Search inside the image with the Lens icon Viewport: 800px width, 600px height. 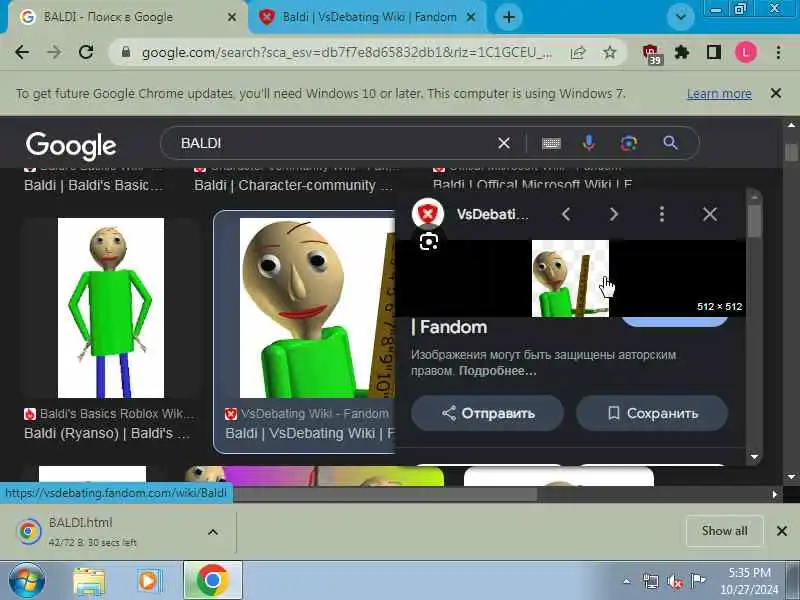(429, 241)
